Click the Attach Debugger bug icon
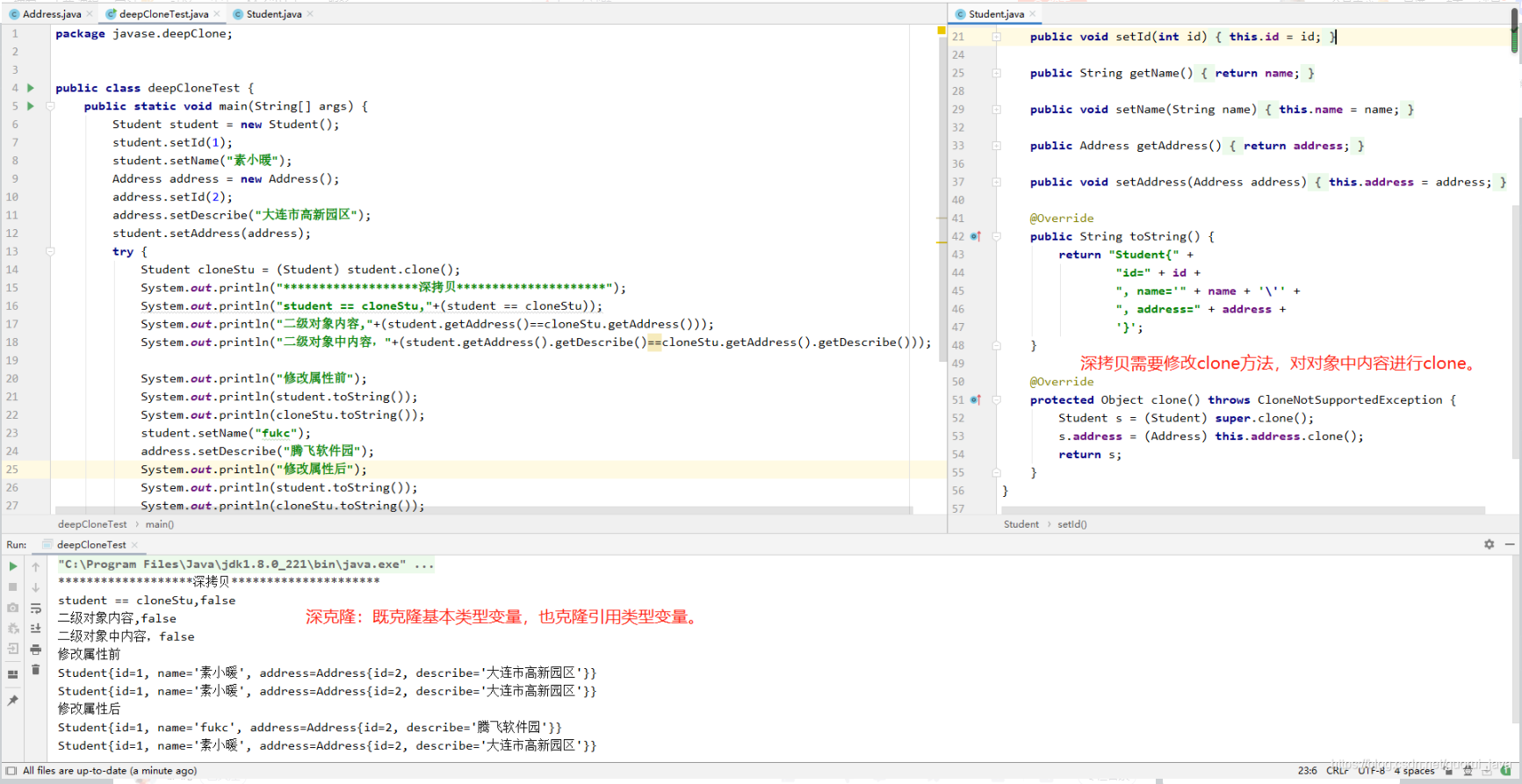 [x=13, y=629]
